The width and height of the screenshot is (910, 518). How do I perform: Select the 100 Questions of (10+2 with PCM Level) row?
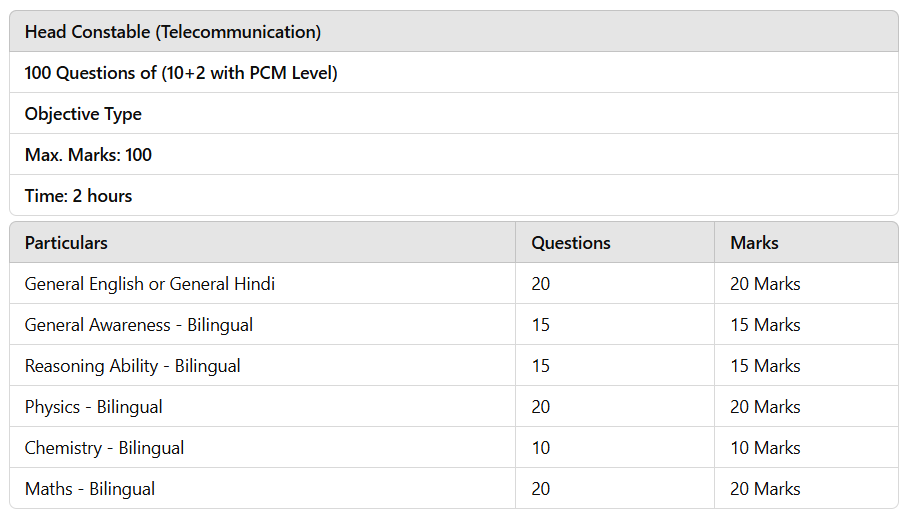(454, 73)
